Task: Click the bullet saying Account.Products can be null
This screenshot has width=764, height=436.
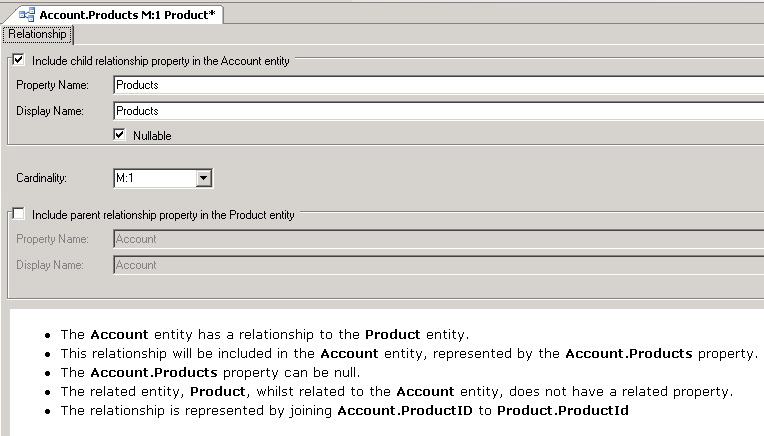Action: point(230,372)
